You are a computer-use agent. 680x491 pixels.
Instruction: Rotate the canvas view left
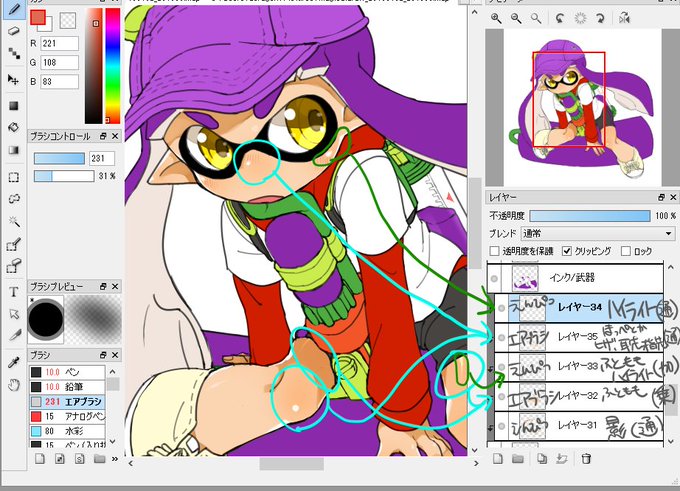coord(560,18)
